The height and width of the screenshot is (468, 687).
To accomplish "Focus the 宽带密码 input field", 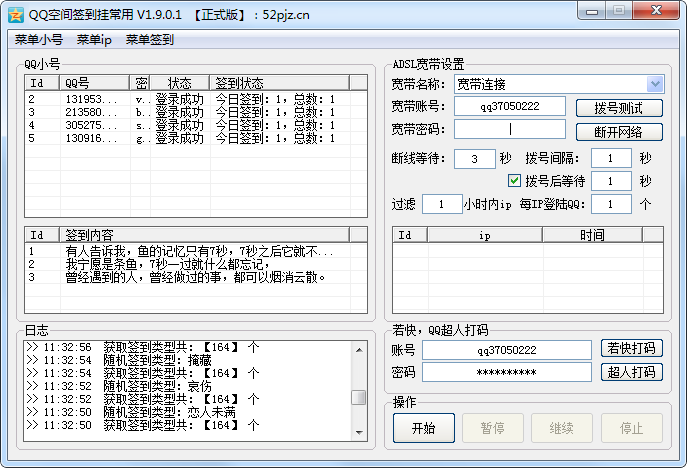I will coord(510,129).
